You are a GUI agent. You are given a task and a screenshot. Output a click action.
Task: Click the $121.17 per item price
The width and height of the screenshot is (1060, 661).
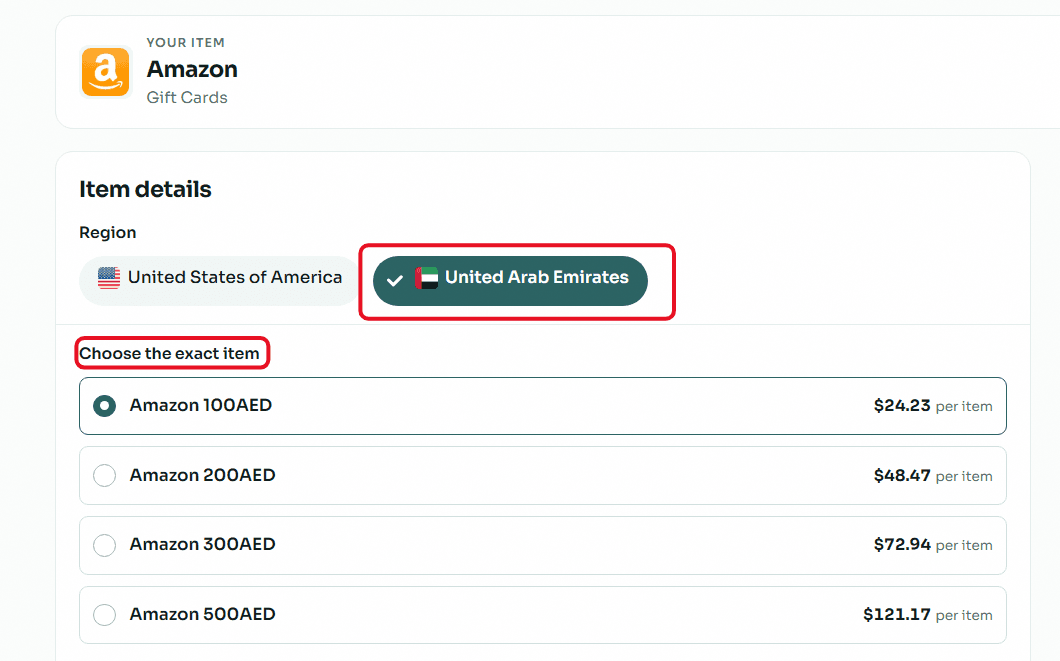coord(928,614)
